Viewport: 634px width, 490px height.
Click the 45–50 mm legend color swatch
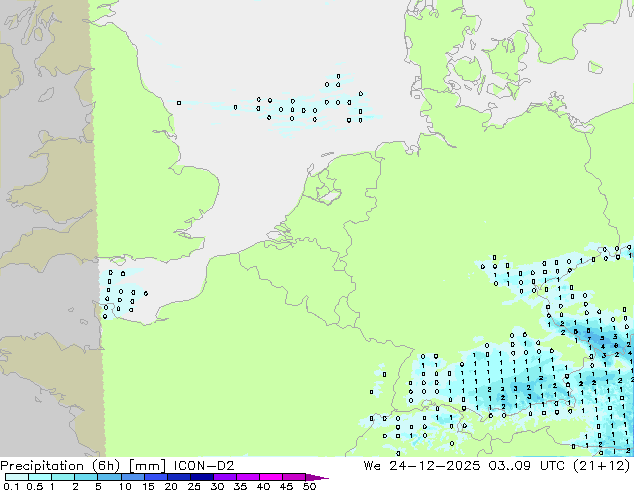(294, 477)
